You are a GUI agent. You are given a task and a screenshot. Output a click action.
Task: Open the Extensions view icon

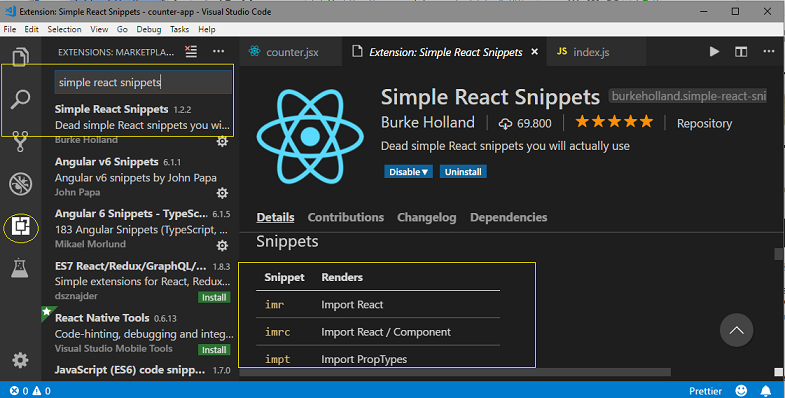point(21,227)
